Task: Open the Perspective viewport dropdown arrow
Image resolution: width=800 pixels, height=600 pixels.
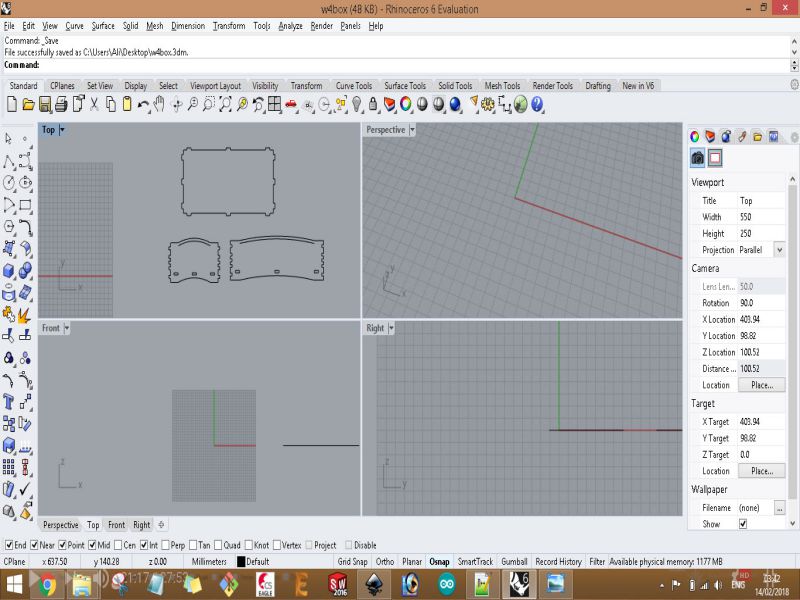Action: click(x=412, y=130)
